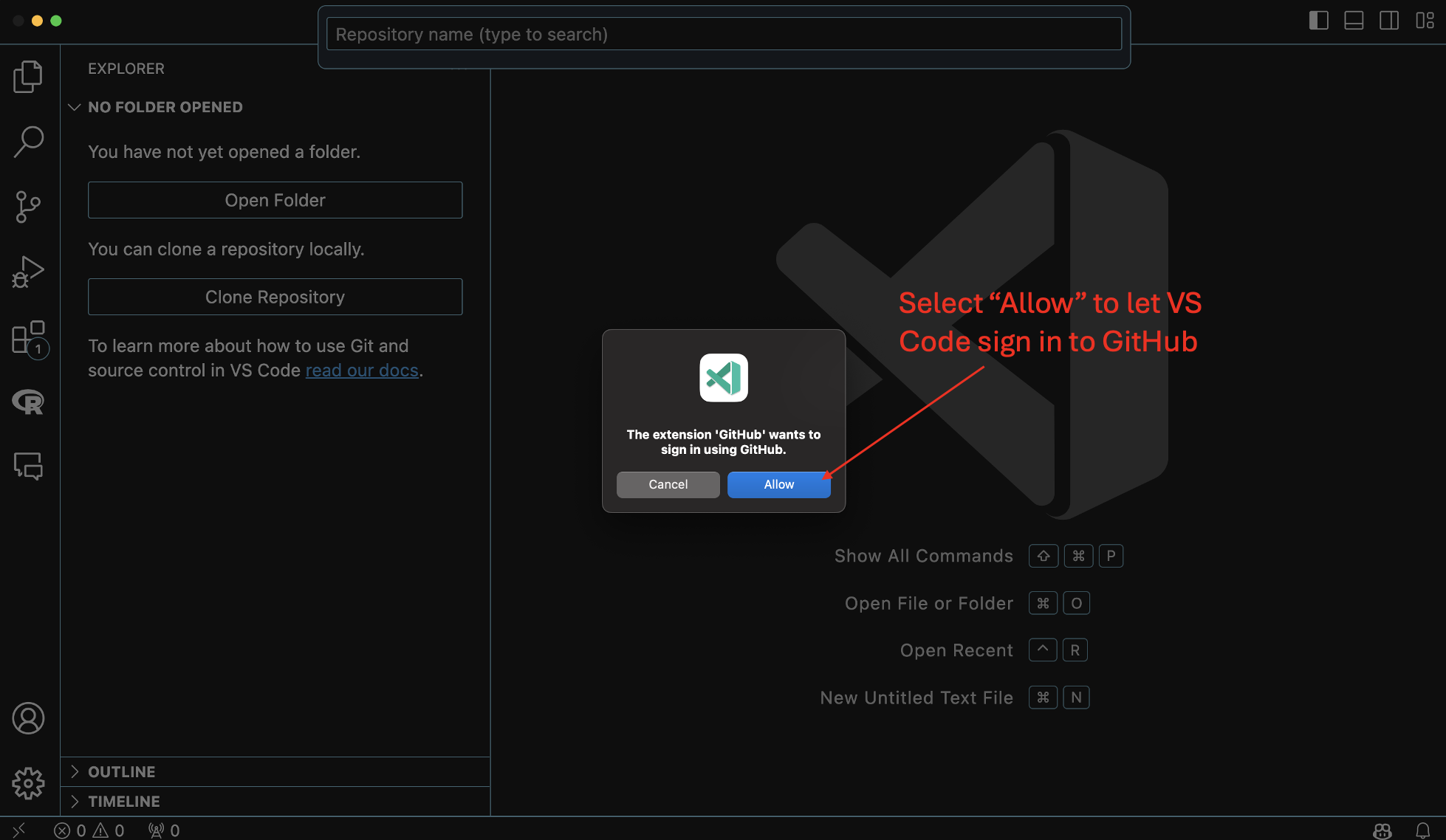Screen dimensions: 1446x840
Task: Click the Open Folder button
Action: click(275, 200)
